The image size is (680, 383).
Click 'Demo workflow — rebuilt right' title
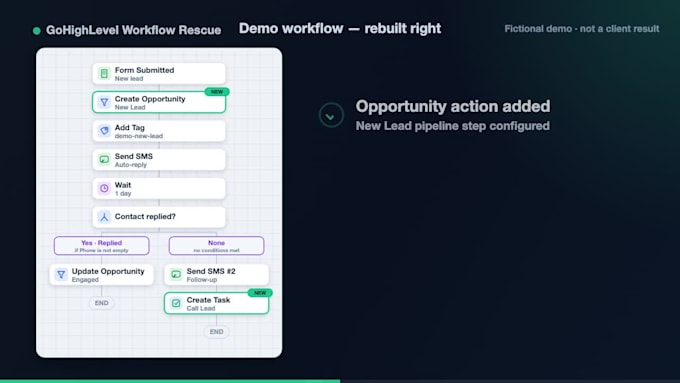[x=340, y=29]
